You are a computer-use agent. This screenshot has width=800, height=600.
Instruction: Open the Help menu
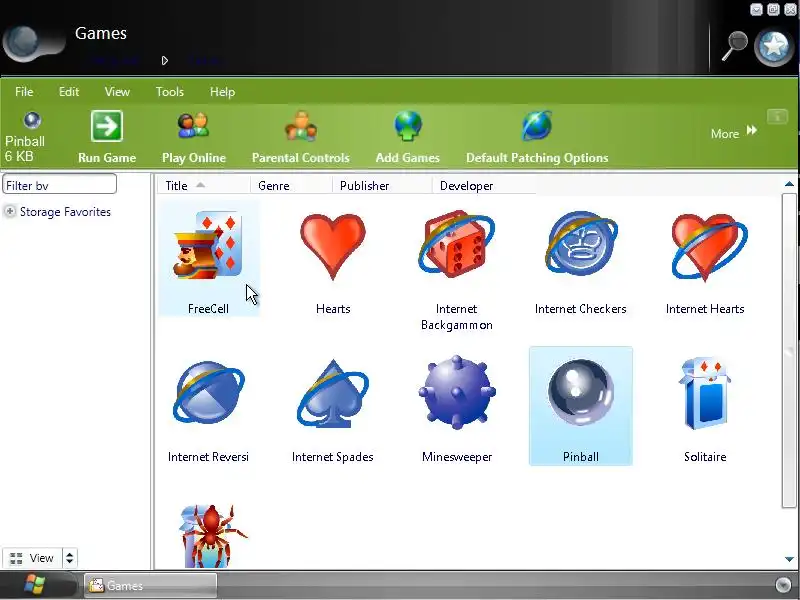click(222, 92)
